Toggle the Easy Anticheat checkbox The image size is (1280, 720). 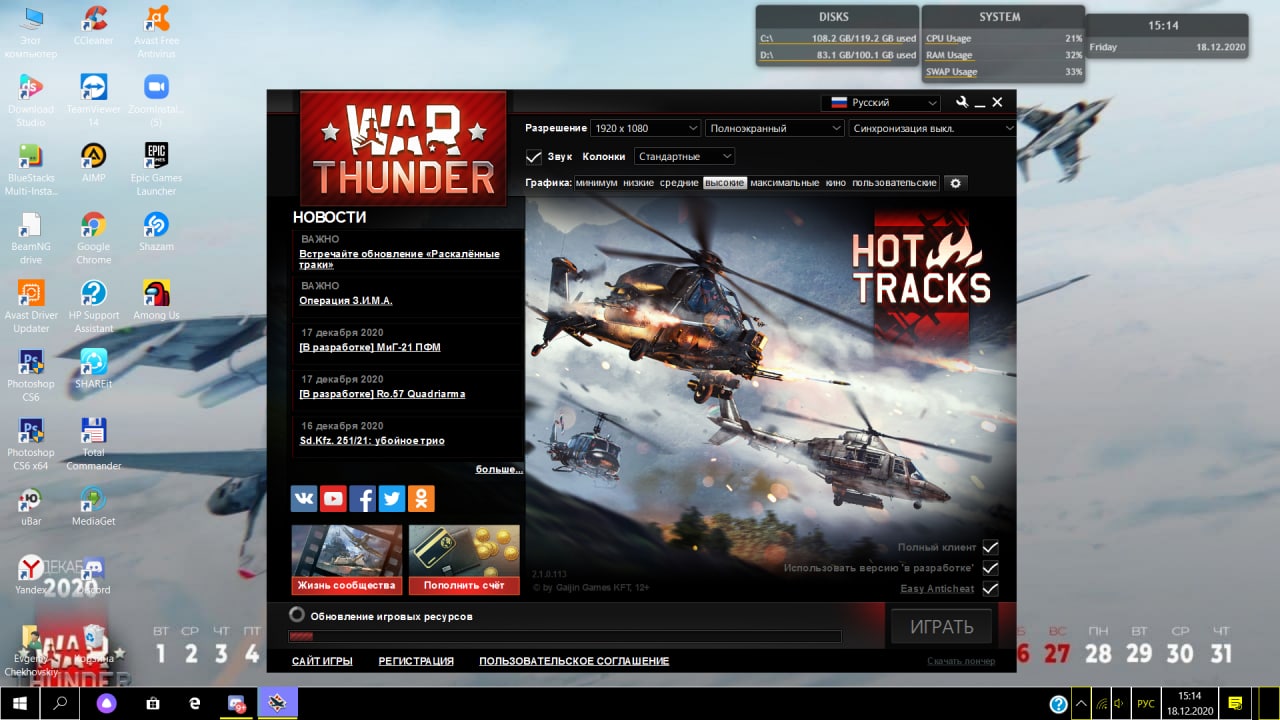tap(990, 588)
